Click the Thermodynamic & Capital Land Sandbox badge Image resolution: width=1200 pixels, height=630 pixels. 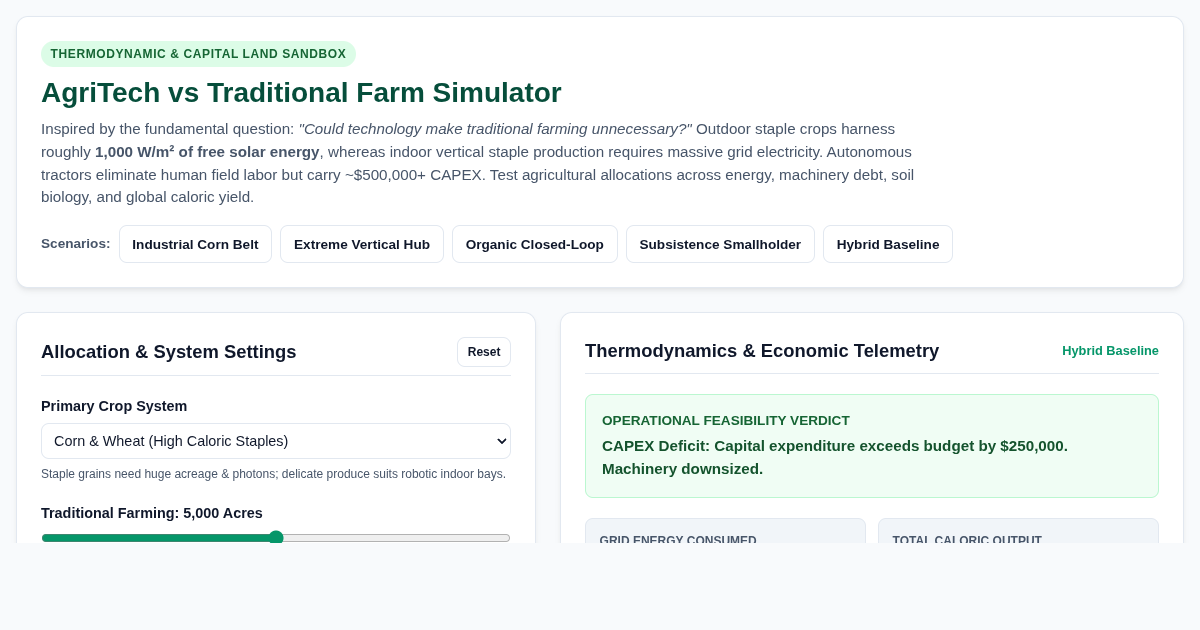click(x=198, y=54)
